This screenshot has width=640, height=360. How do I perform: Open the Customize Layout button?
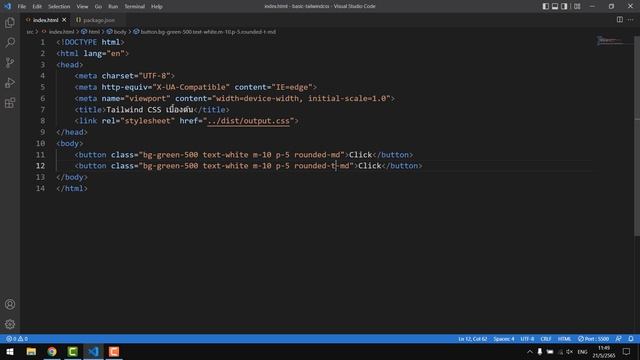pos(577,6)
